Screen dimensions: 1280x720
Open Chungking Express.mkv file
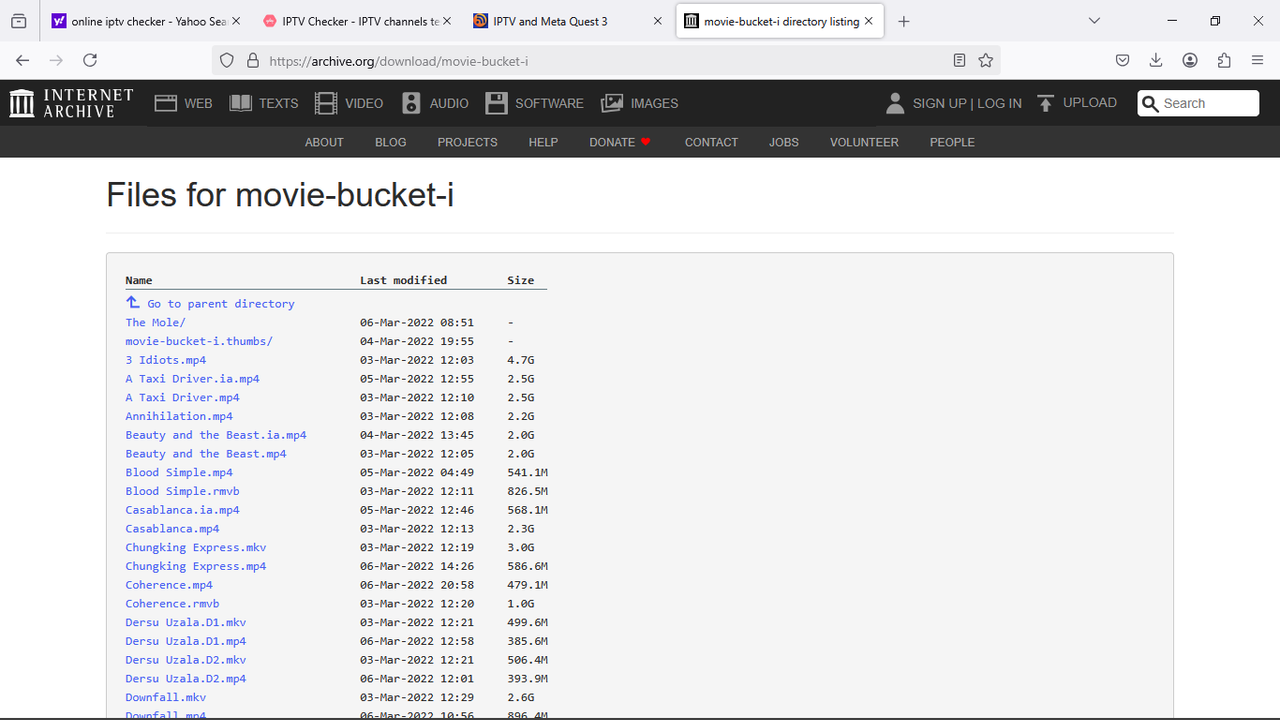tap(196, 547)
